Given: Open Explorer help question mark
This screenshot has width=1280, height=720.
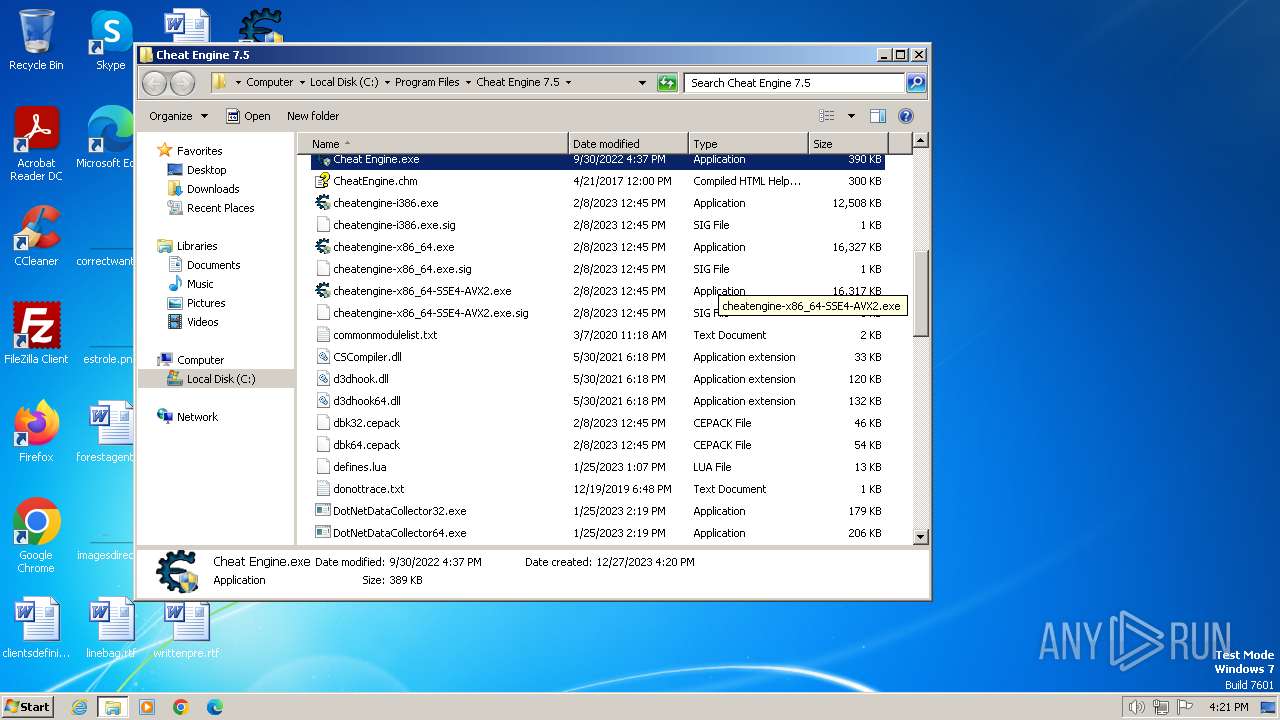Looking at the screenshot, I should (906, 116).
